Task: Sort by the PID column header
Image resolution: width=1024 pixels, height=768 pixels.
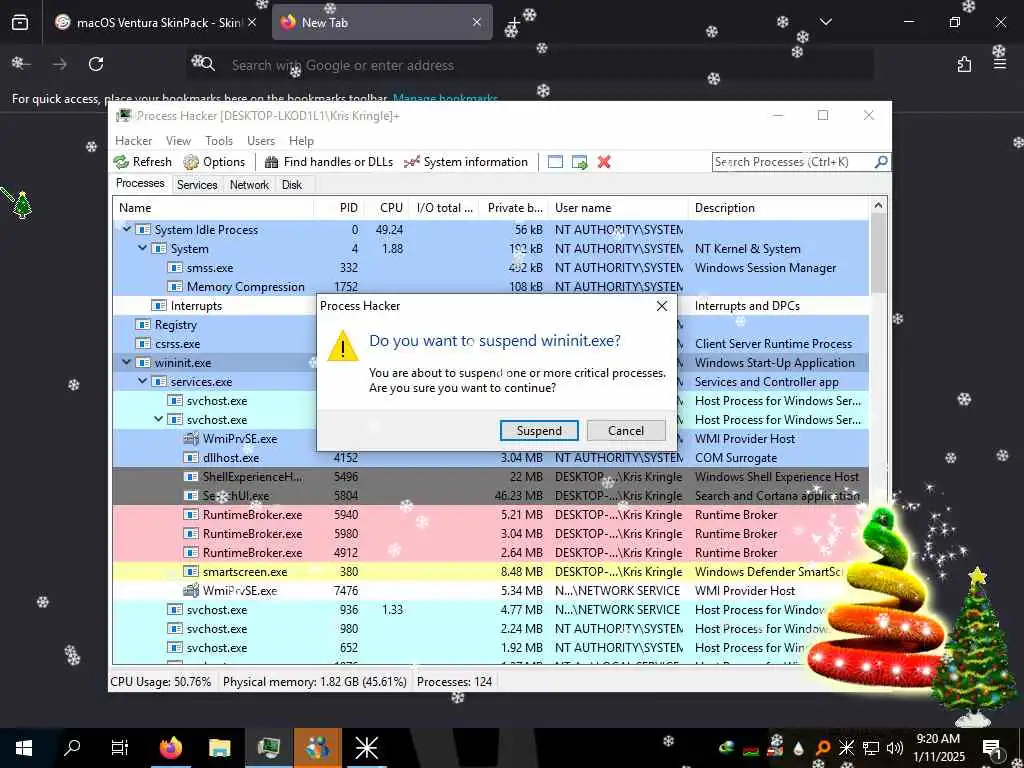Action: point(340,208)
